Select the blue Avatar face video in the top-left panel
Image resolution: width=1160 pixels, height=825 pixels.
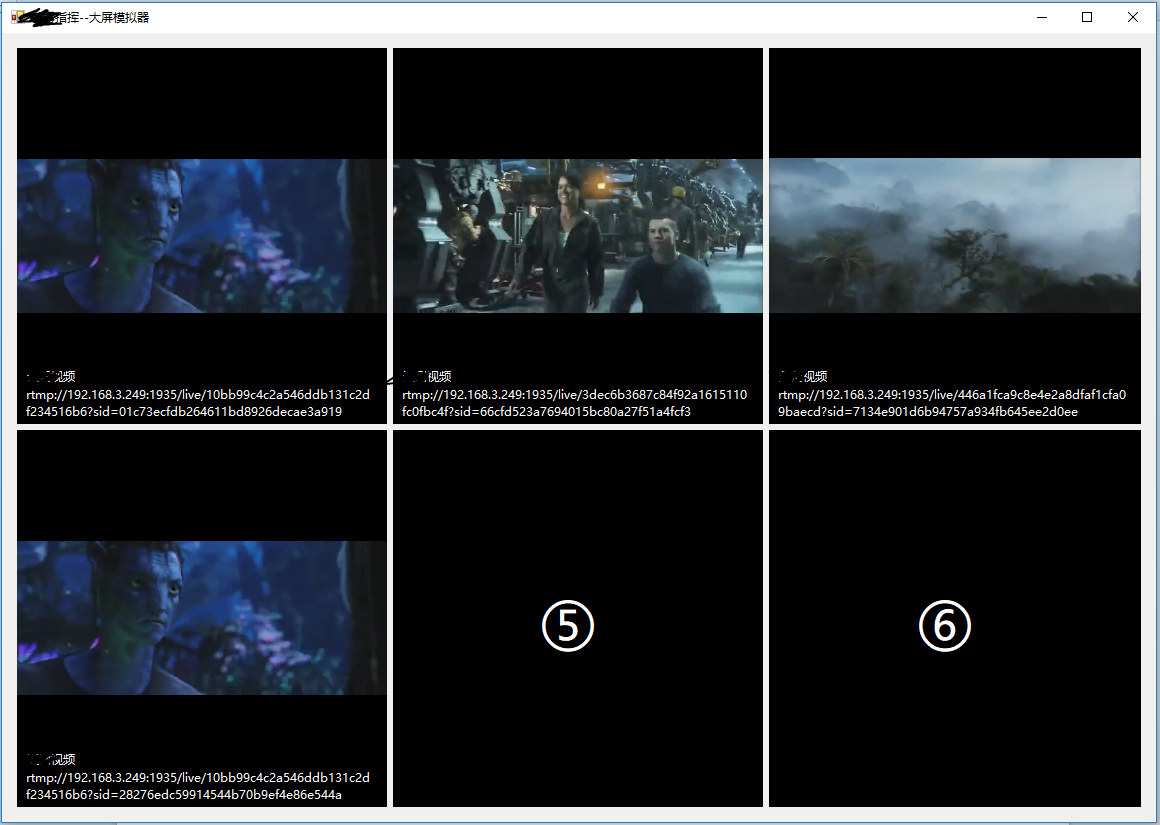pyautogui.click(x=202, y=235)
